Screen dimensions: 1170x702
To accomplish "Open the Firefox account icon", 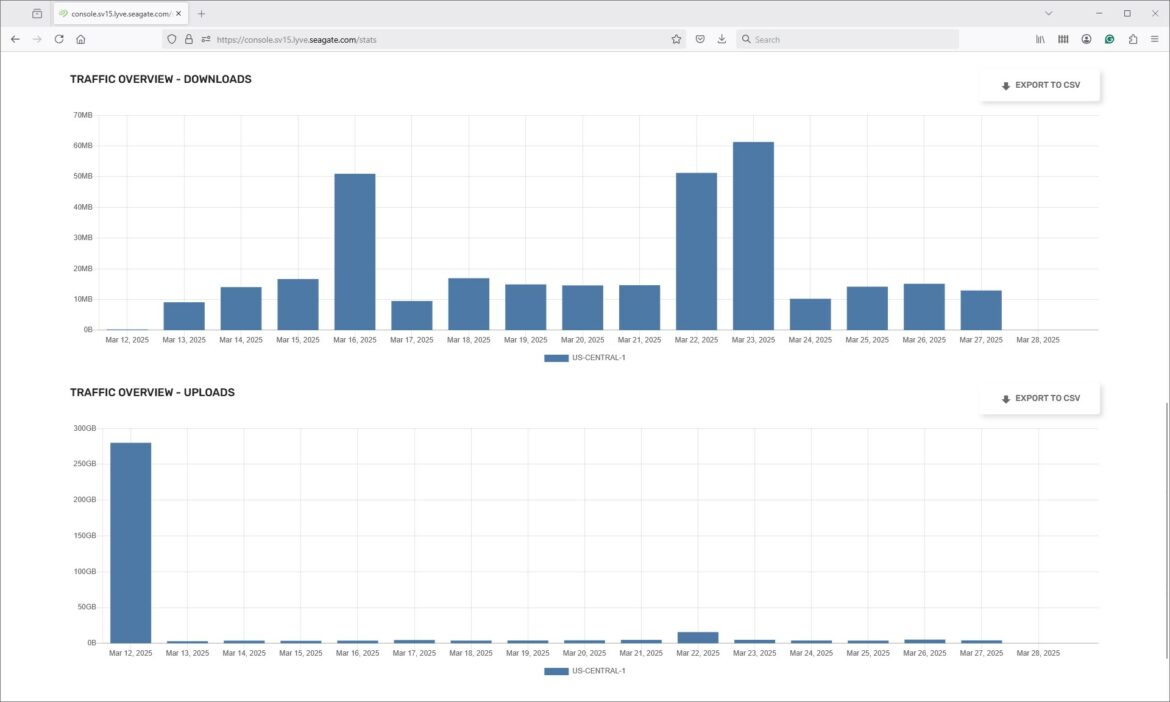I will [1086, 39].
